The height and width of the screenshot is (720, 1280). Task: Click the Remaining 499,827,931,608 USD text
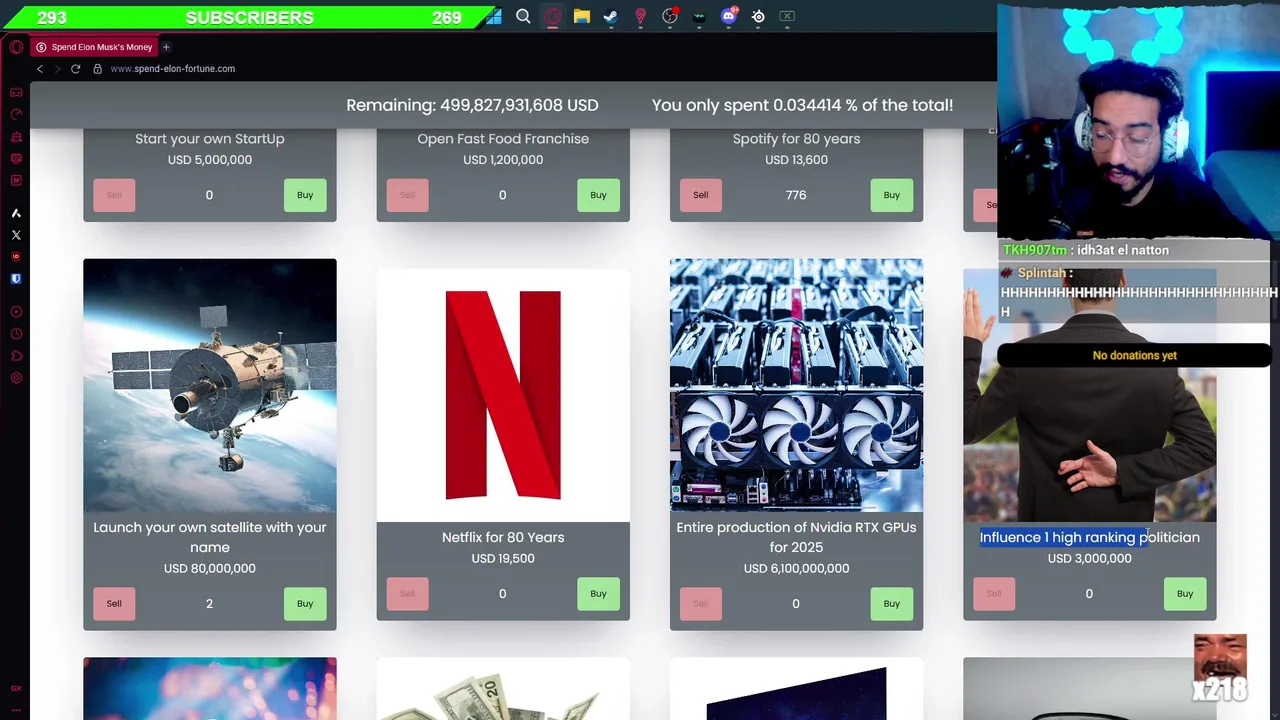click(x=472, y=105)
